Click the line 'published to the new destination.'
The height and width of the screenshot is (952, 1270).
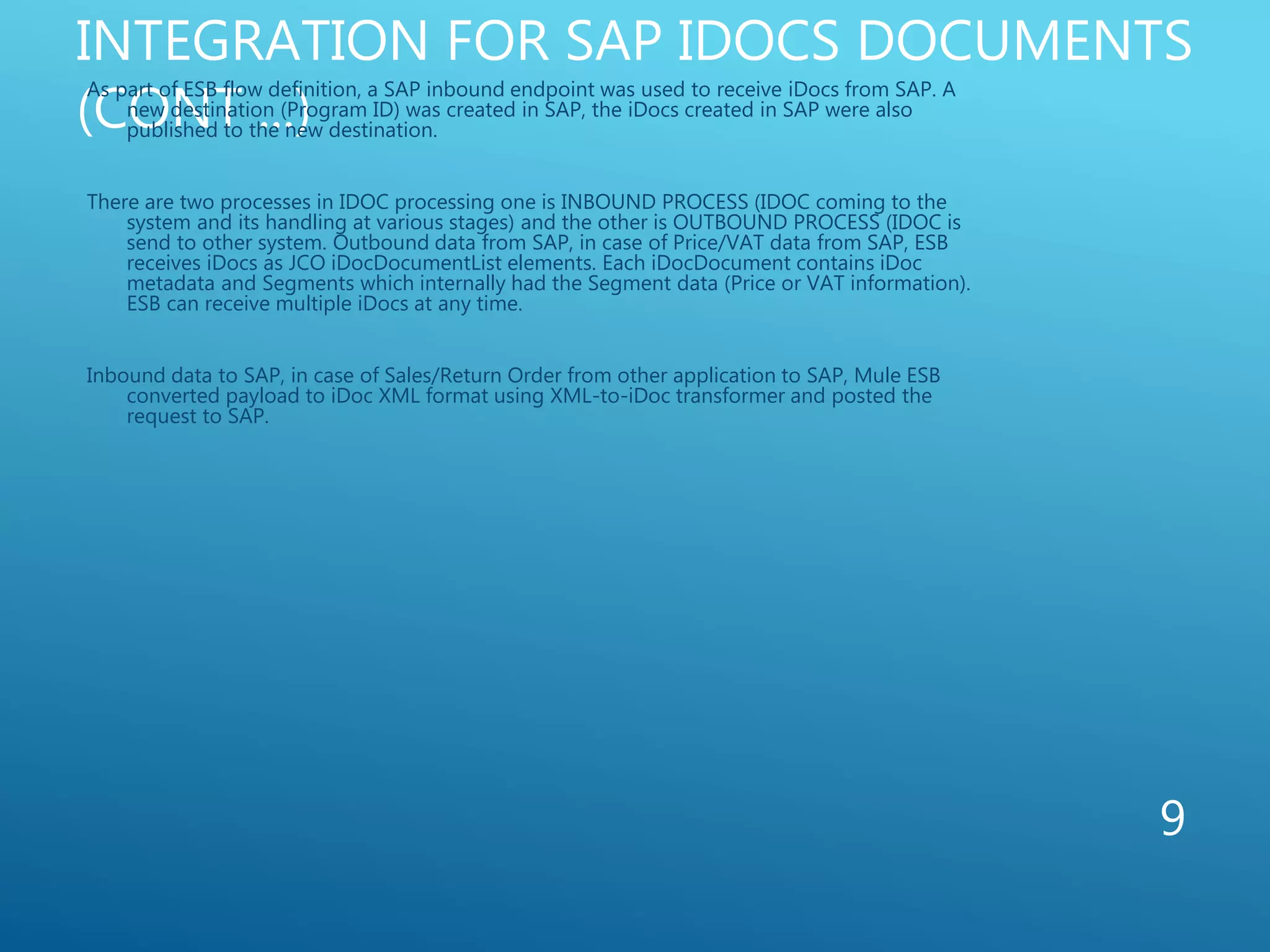pyautogui.click(x=282, y=131)
